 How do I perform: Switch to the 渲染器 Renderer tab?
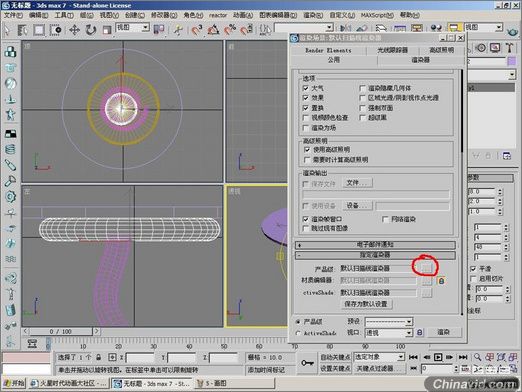[421, 60]
